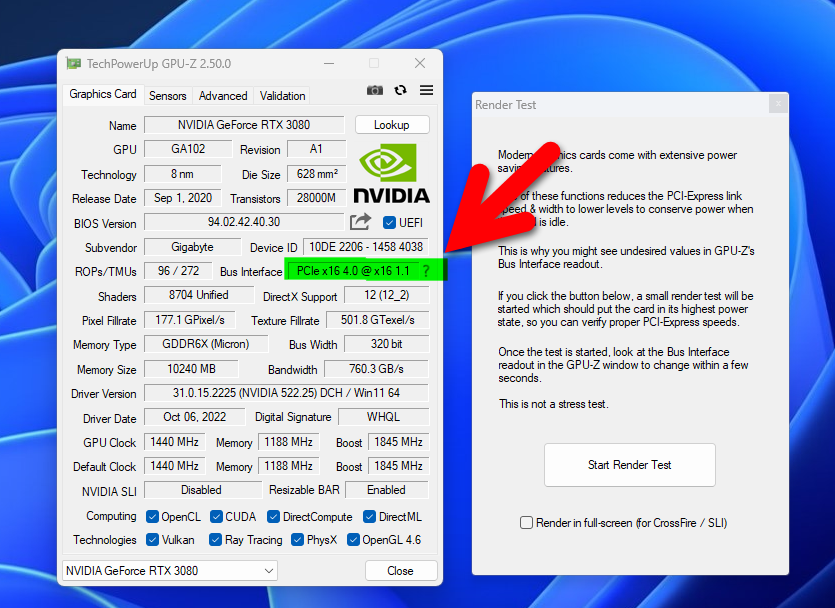Toggle the PhysX checkbox
The height and width of the screenshot is (608, 835).
298,540
